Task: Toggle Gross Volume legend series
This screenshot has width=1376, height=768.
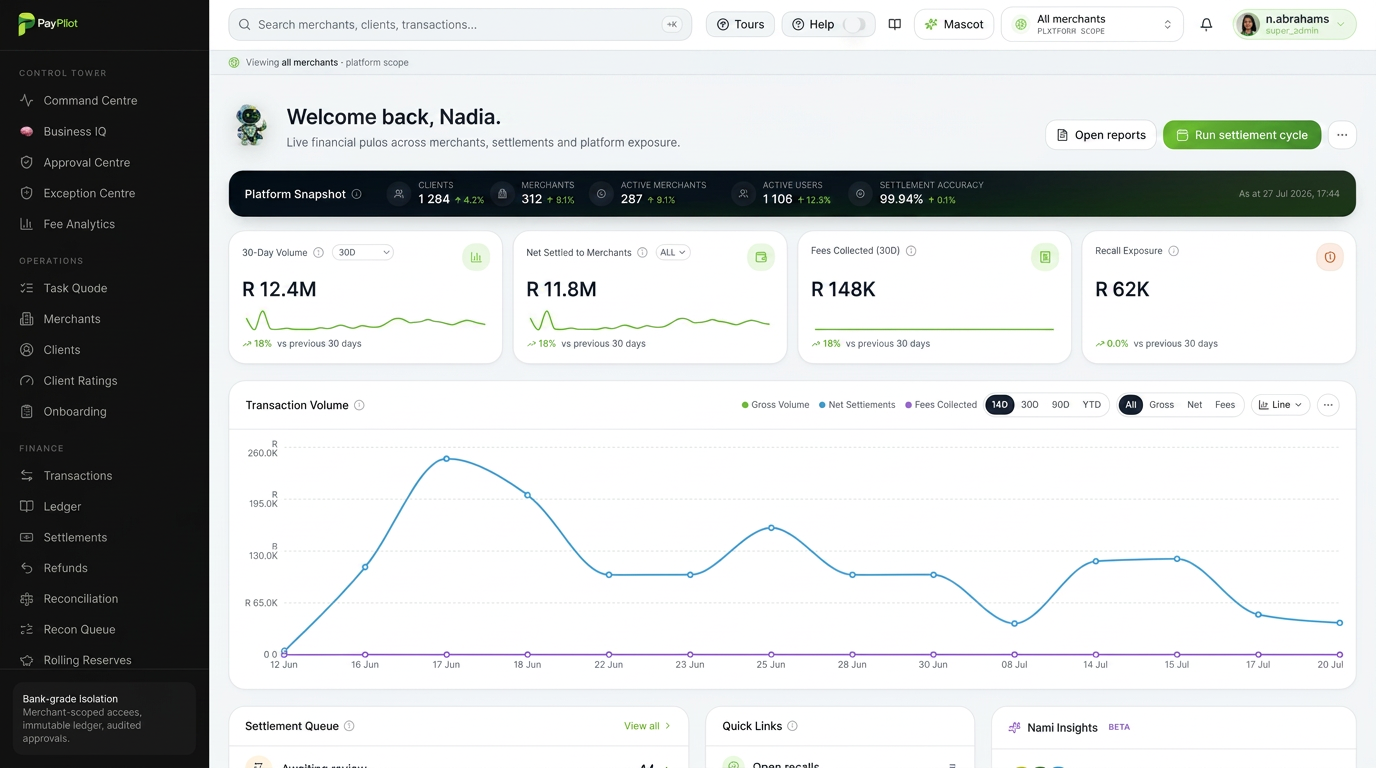Action: [775, 405]
